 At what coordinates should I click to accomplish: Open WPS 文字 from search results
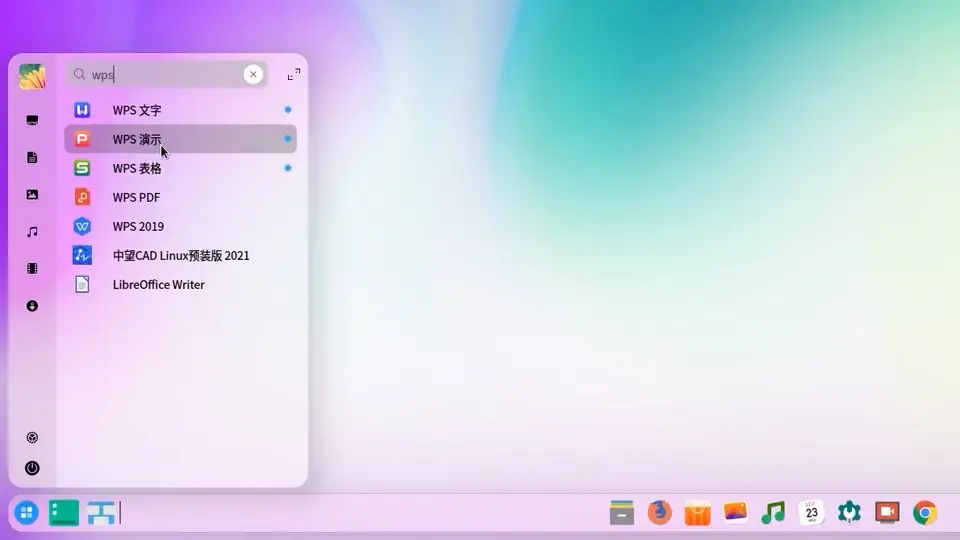(181, 110)
